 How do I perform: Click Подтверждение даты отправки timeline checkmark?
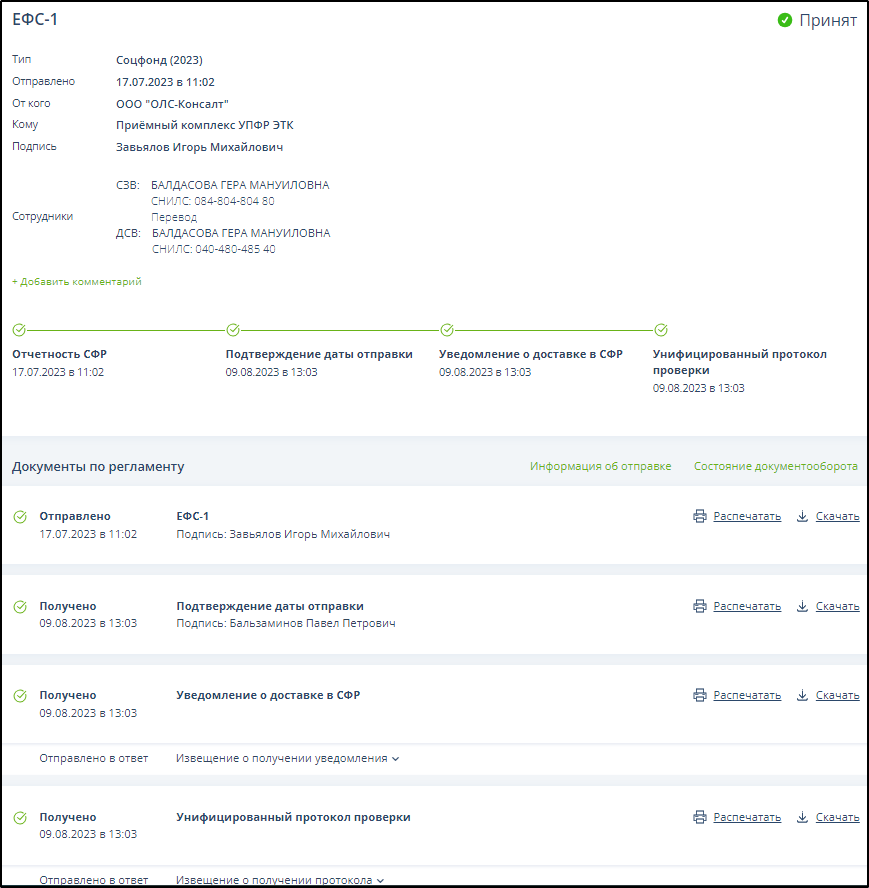[x=233, y=329]
